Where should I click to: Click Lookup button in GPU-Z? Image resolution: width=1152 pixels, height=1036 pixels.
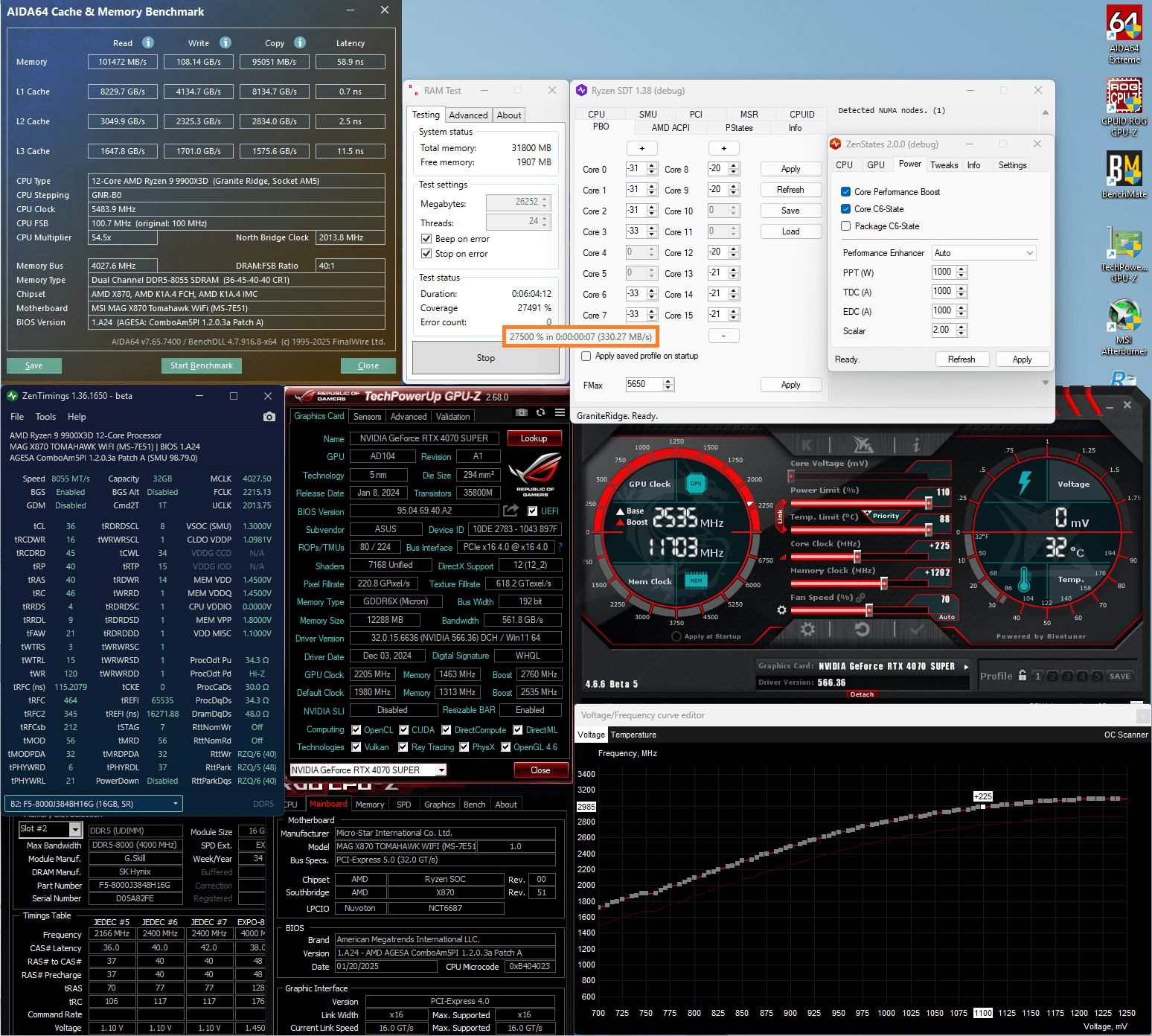(534, 438)
